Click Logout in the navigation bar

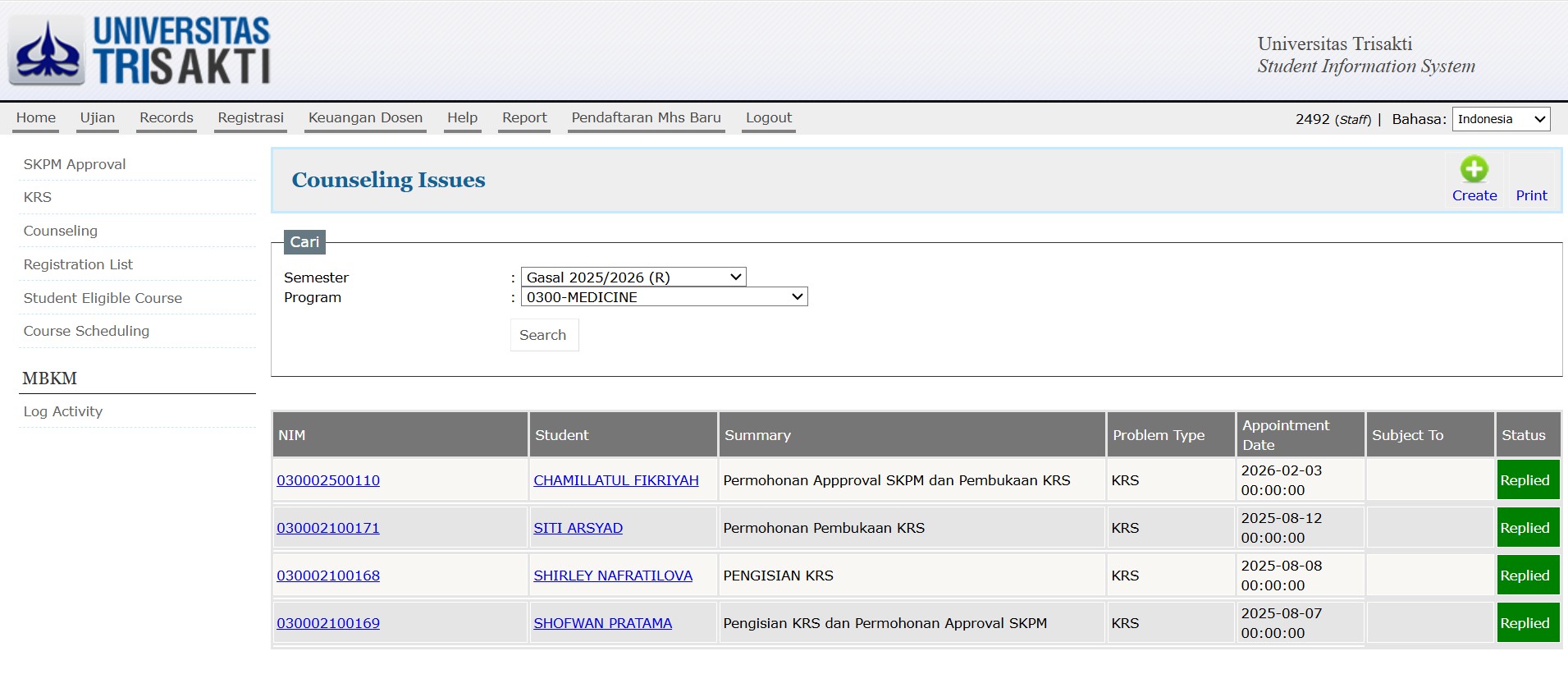point(768,117)
